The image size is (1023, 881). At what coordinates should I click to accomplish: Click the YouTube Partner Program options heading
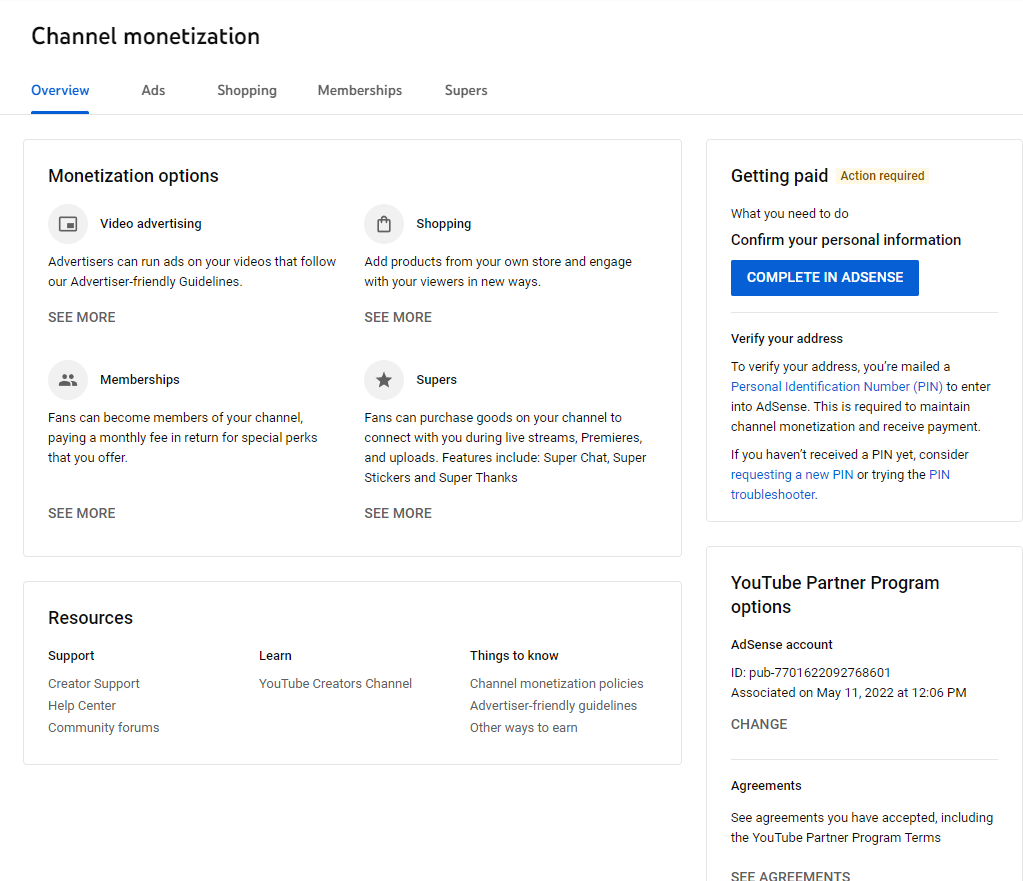pos(834,595)
